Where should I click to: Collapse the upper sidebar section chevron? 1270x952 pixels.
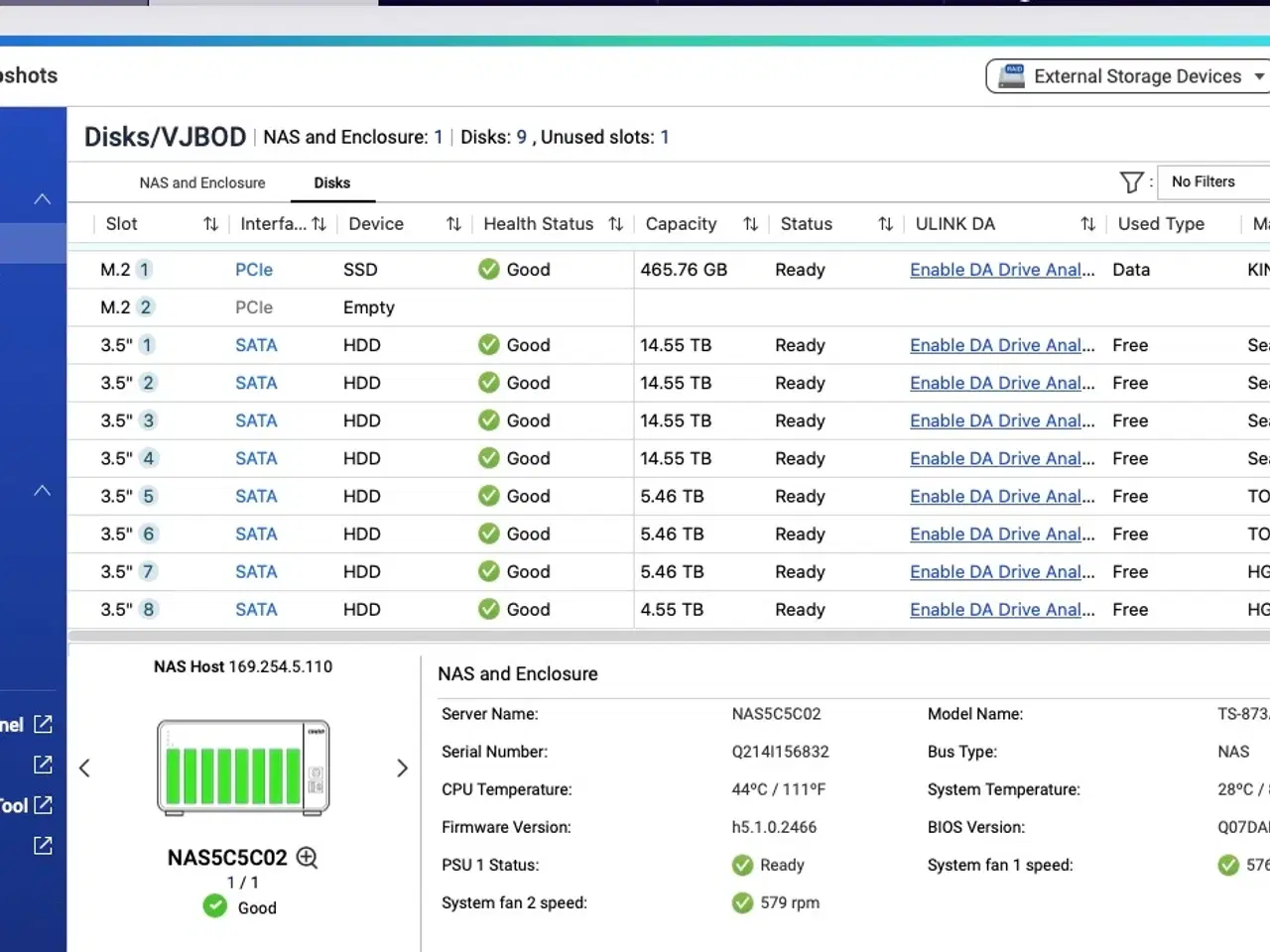tap(42, 198)
